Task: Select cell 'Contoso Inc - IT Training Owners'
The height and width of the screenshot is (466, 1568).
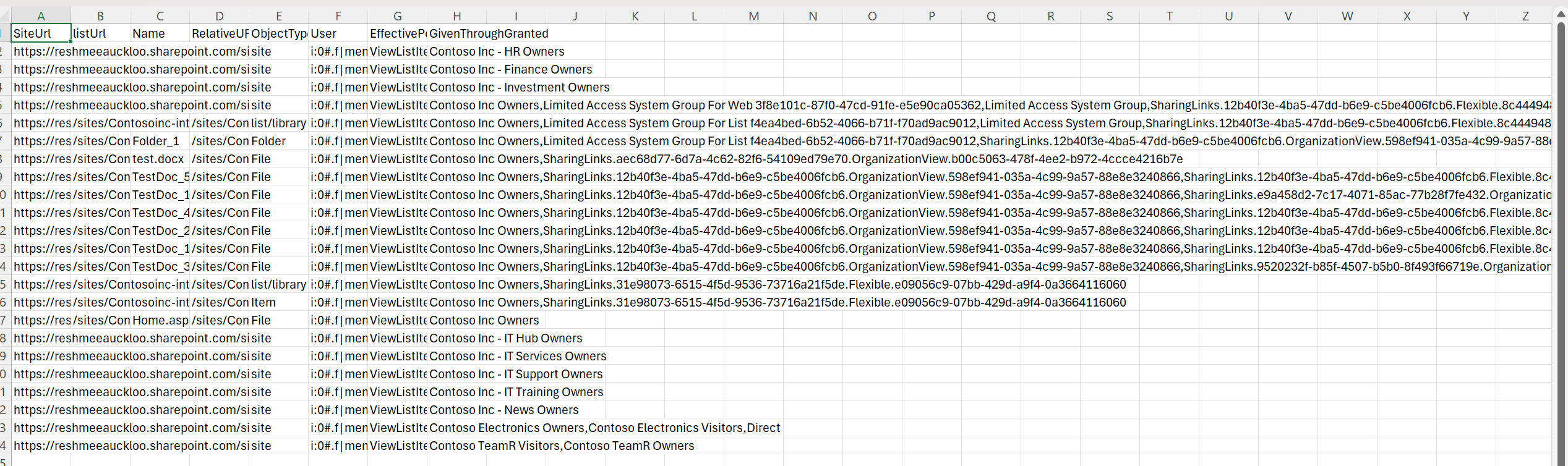Action: tap(456, 392)
